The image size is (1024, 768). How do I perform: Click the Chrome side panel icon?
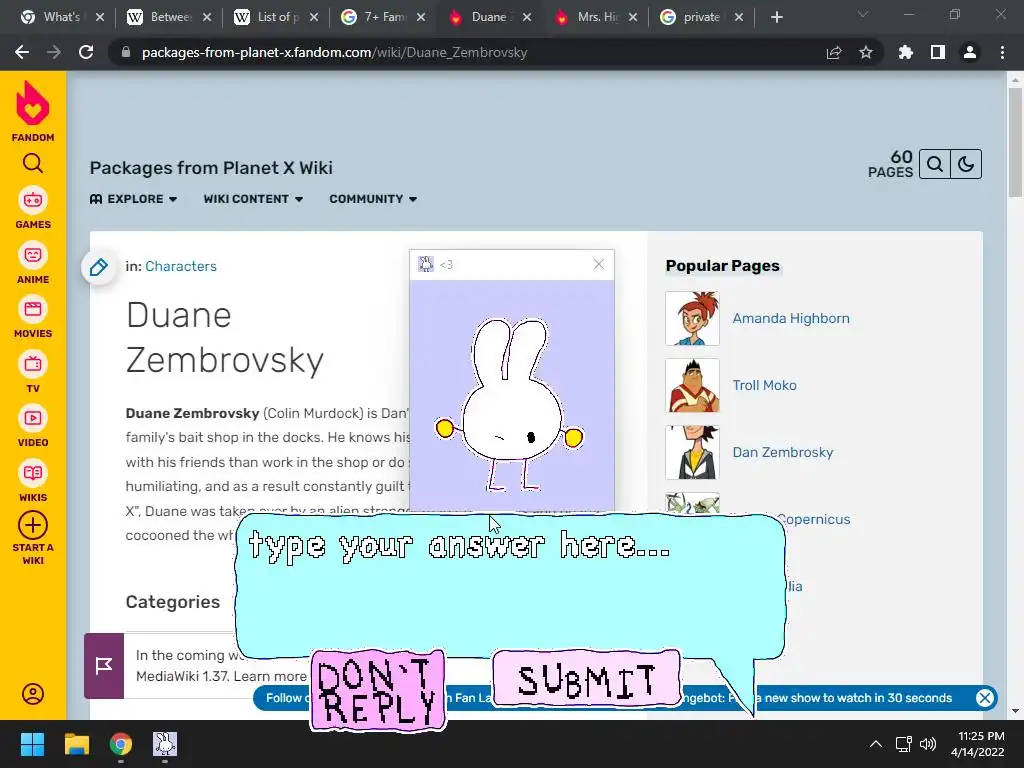click(x=938, y=52)
